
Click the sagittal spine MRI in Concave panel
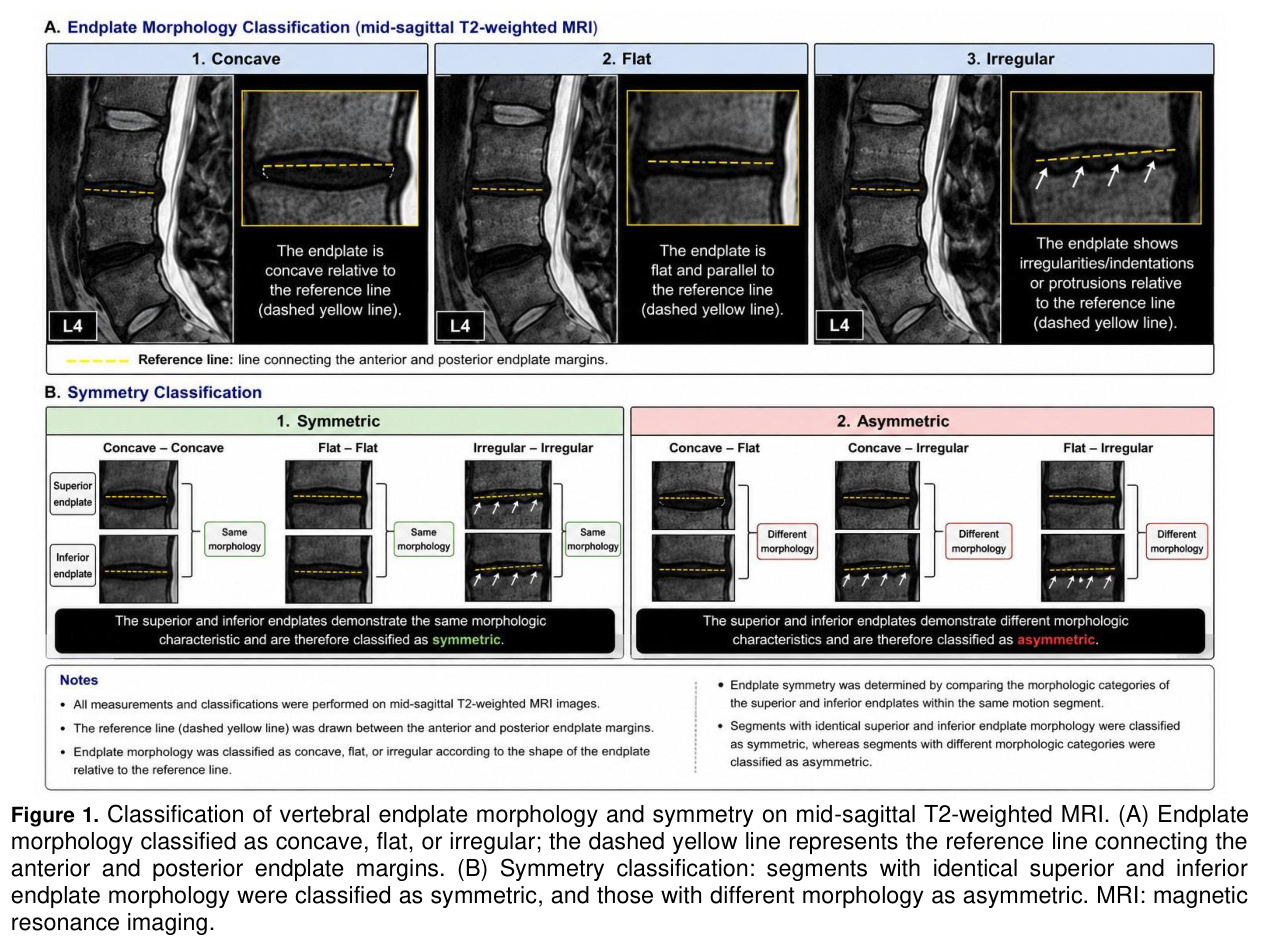coord(140,209)
